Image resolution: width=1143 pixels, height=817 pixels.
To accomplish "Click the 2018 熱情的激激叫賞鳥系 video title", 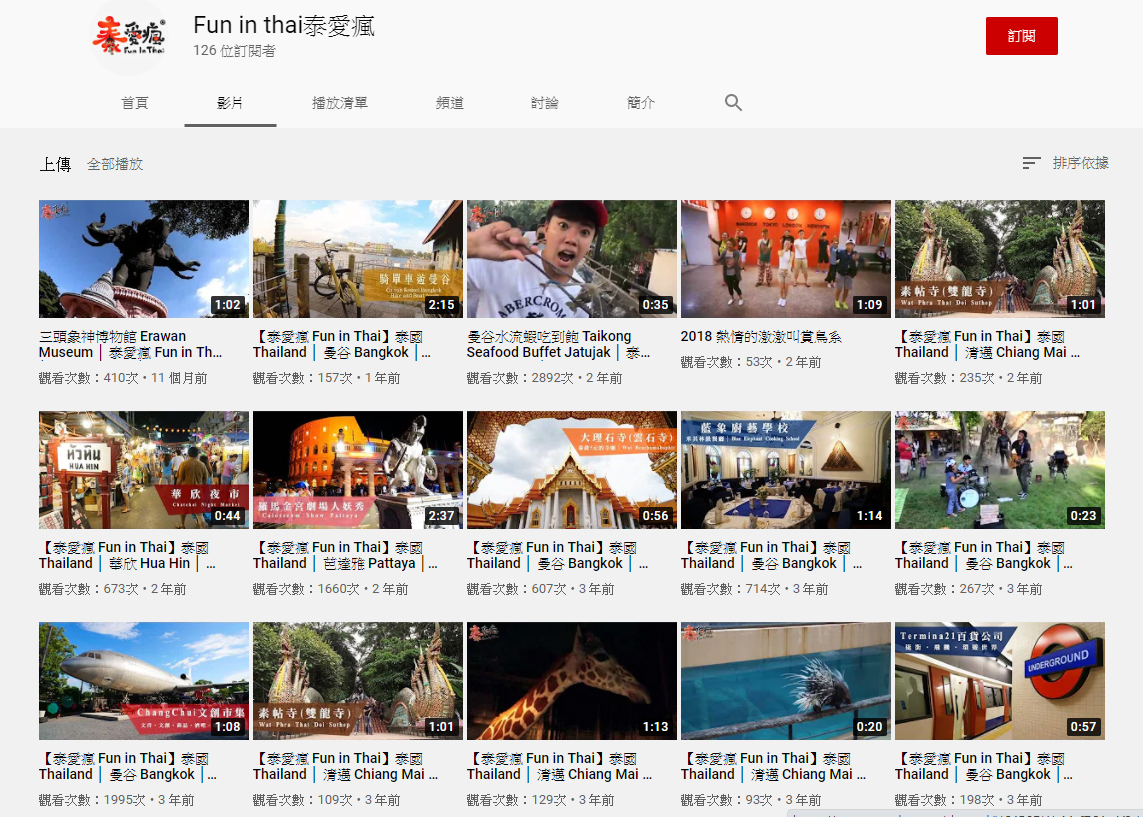I will [x=761, y=337].
